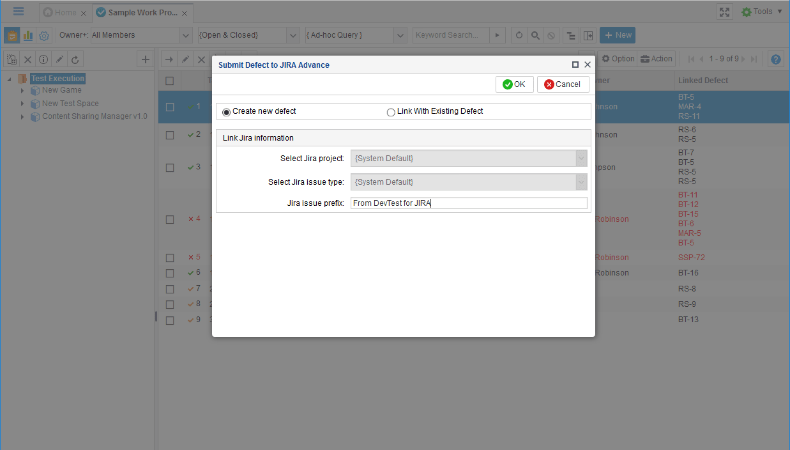Image resolution: width=790 pixels, height=450 pixels.
Task: Click the blue gear settings icon
Action: coord(44,35)
